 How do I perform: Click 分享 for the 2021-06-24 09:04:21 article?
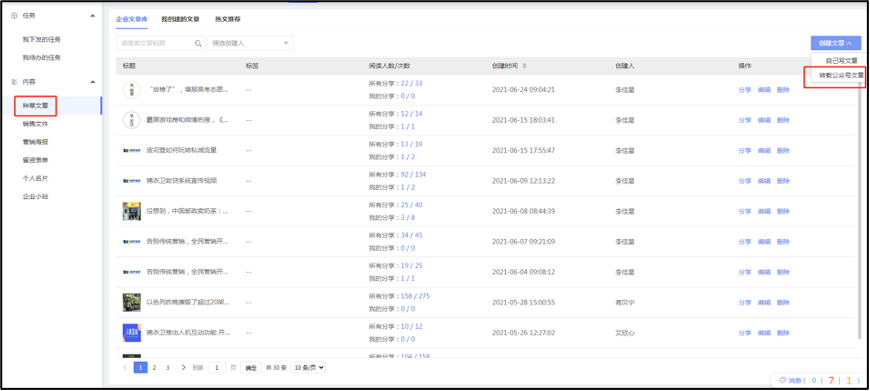[x=745, y=90]
